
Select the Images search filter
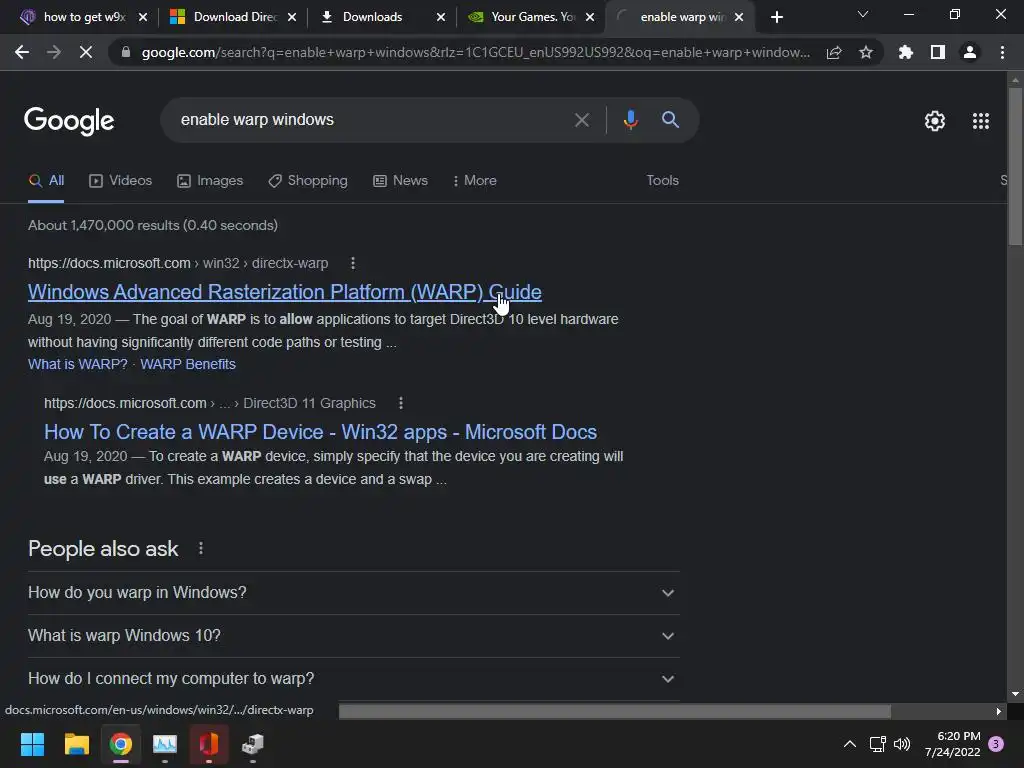210,181
